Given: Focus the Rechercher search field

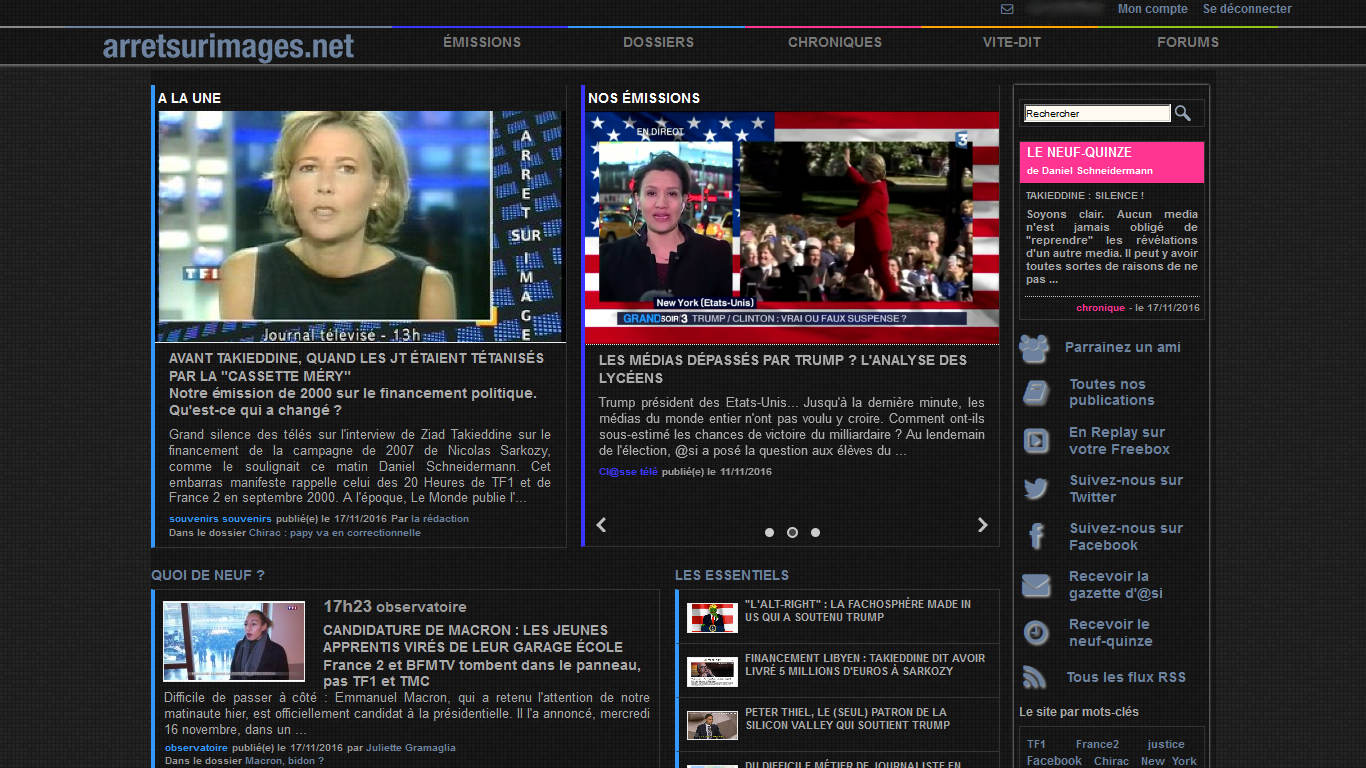Looking at the screenshot, I should point(1097,114).
